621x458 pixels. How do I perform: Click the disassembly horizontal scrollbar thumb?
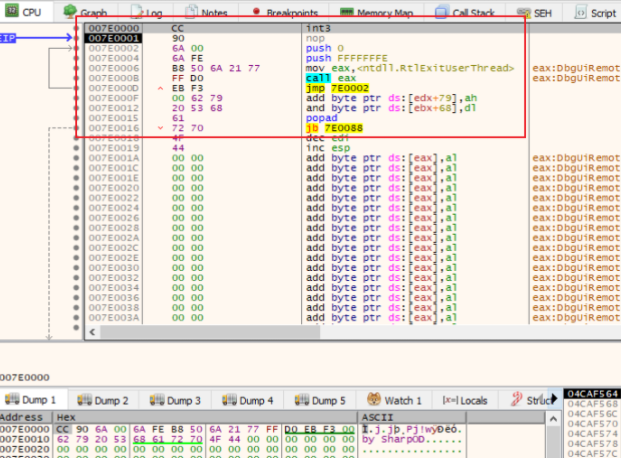pos(210,332)
